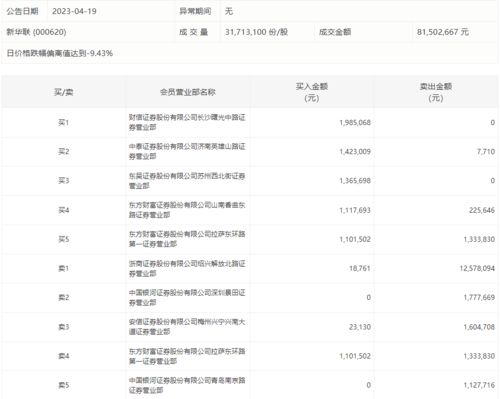The height and width of the screenshot is (399, 500).
Task: Select buy amount 18,761
Action: (360, 268)
